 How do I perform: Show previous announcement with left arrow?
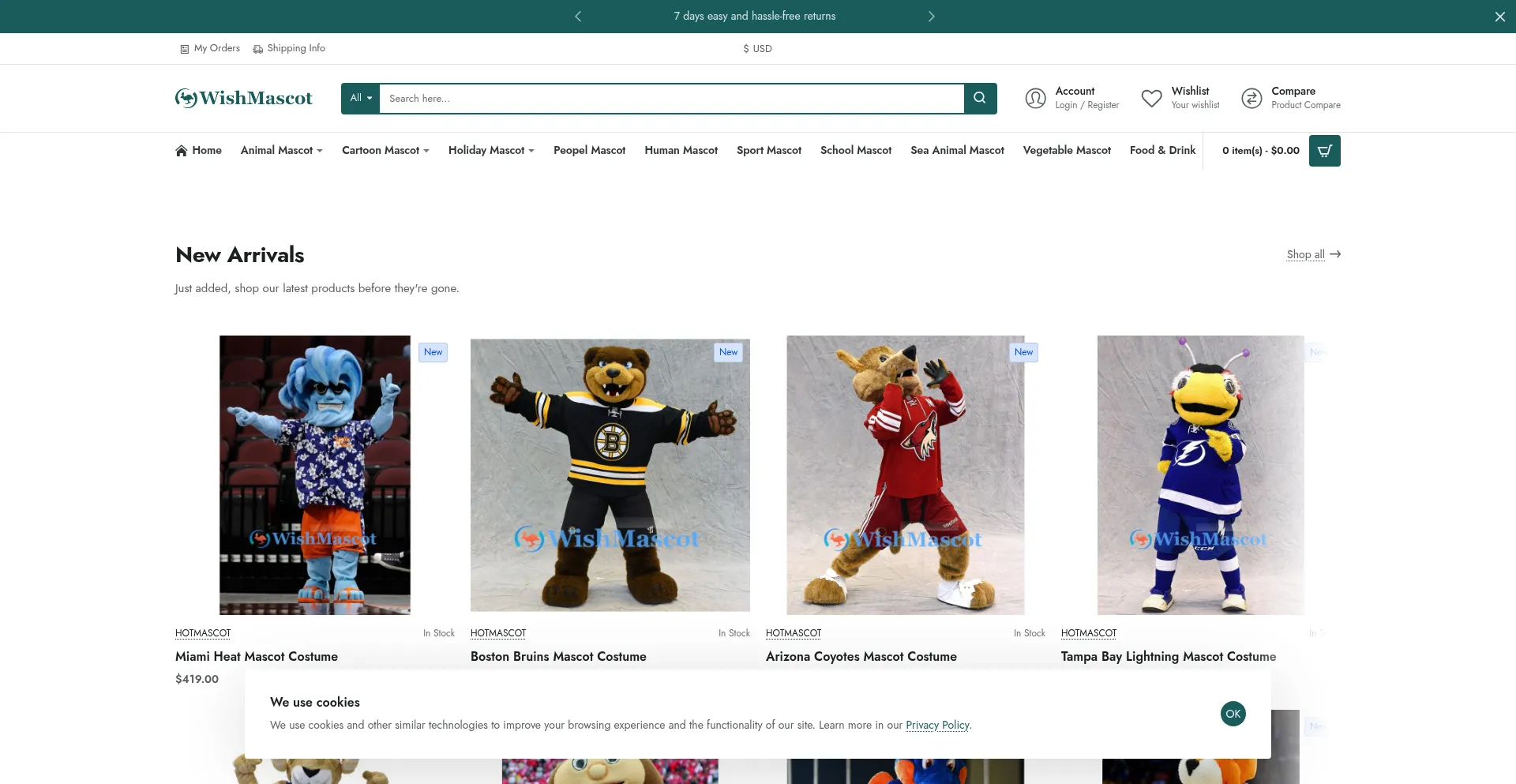pyautogui.click(x=578, y=17)
